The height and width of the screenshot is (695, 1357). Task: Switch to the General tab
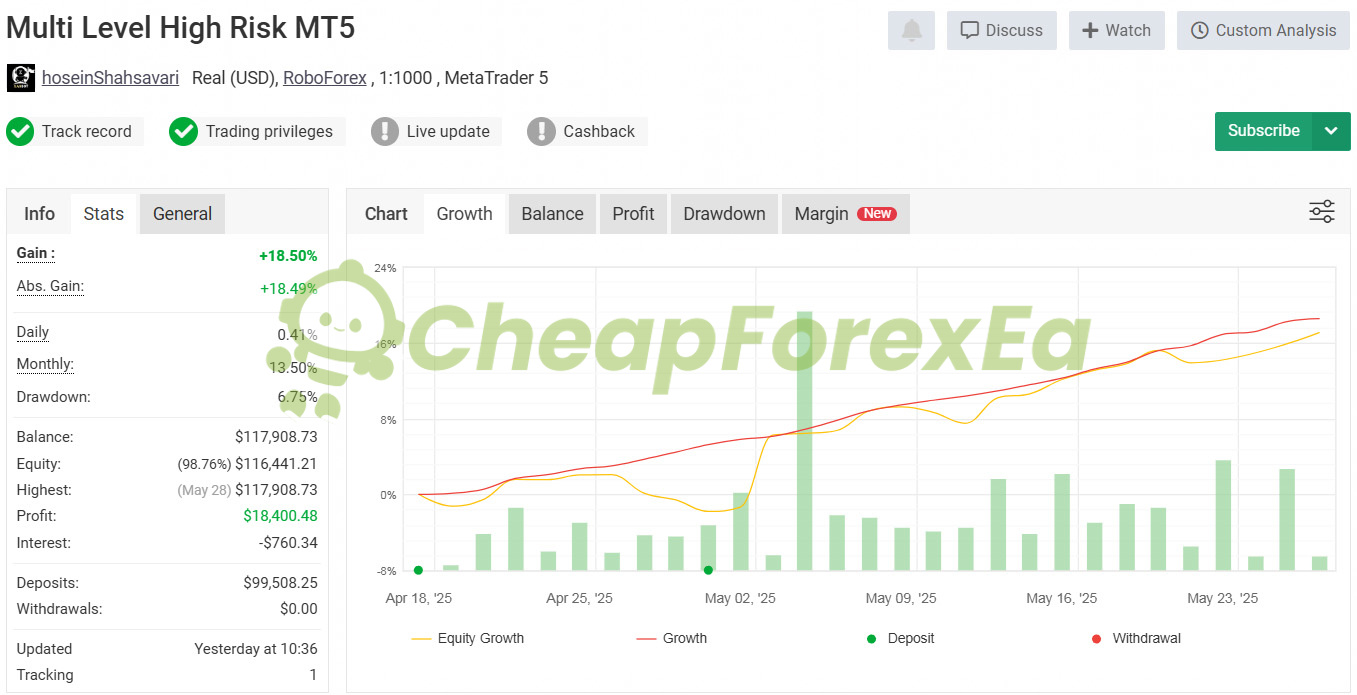183,214
